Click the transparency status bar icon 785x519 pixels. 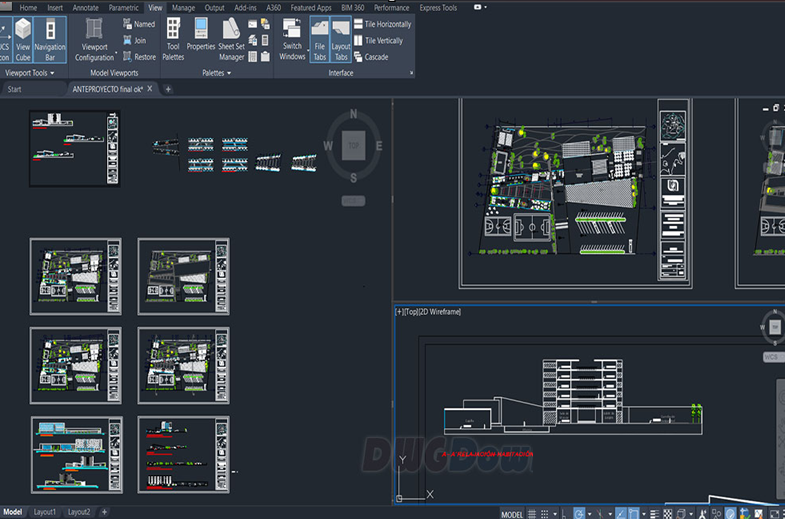pos(668,513)
